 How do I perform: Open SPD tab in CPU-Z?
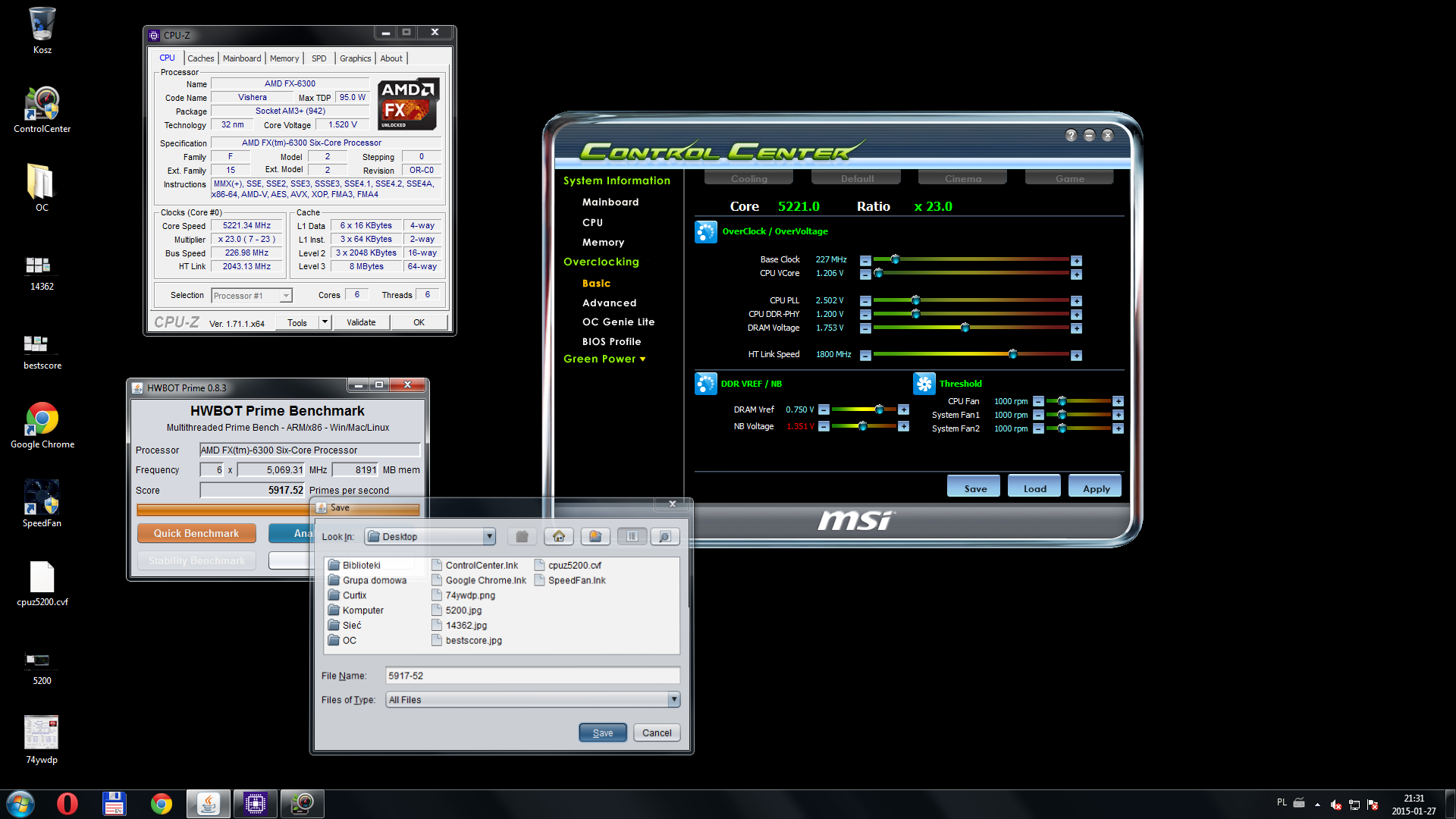[x=319, y=58]
